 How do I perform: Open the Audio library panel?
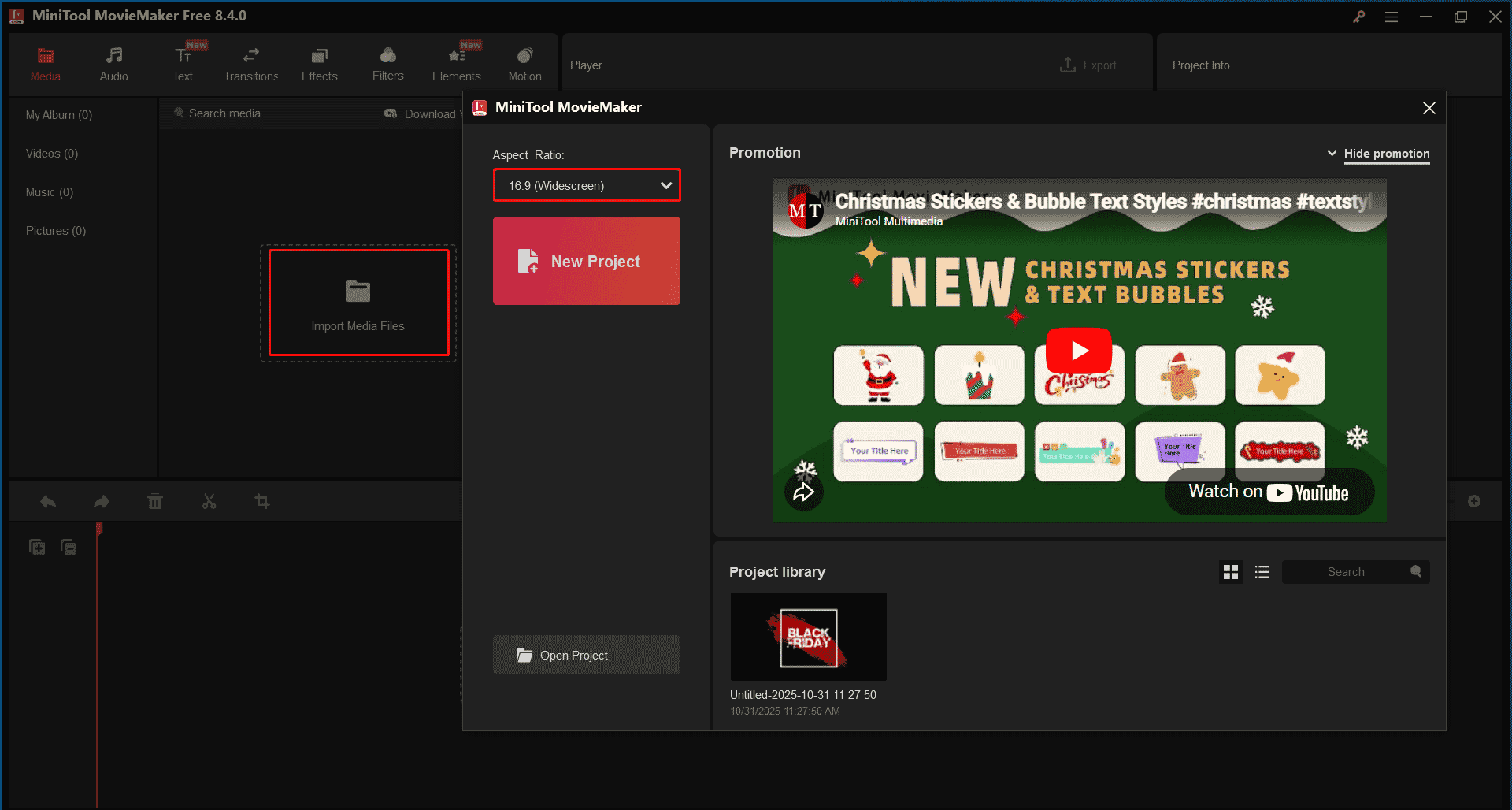[x=113, y=61]
